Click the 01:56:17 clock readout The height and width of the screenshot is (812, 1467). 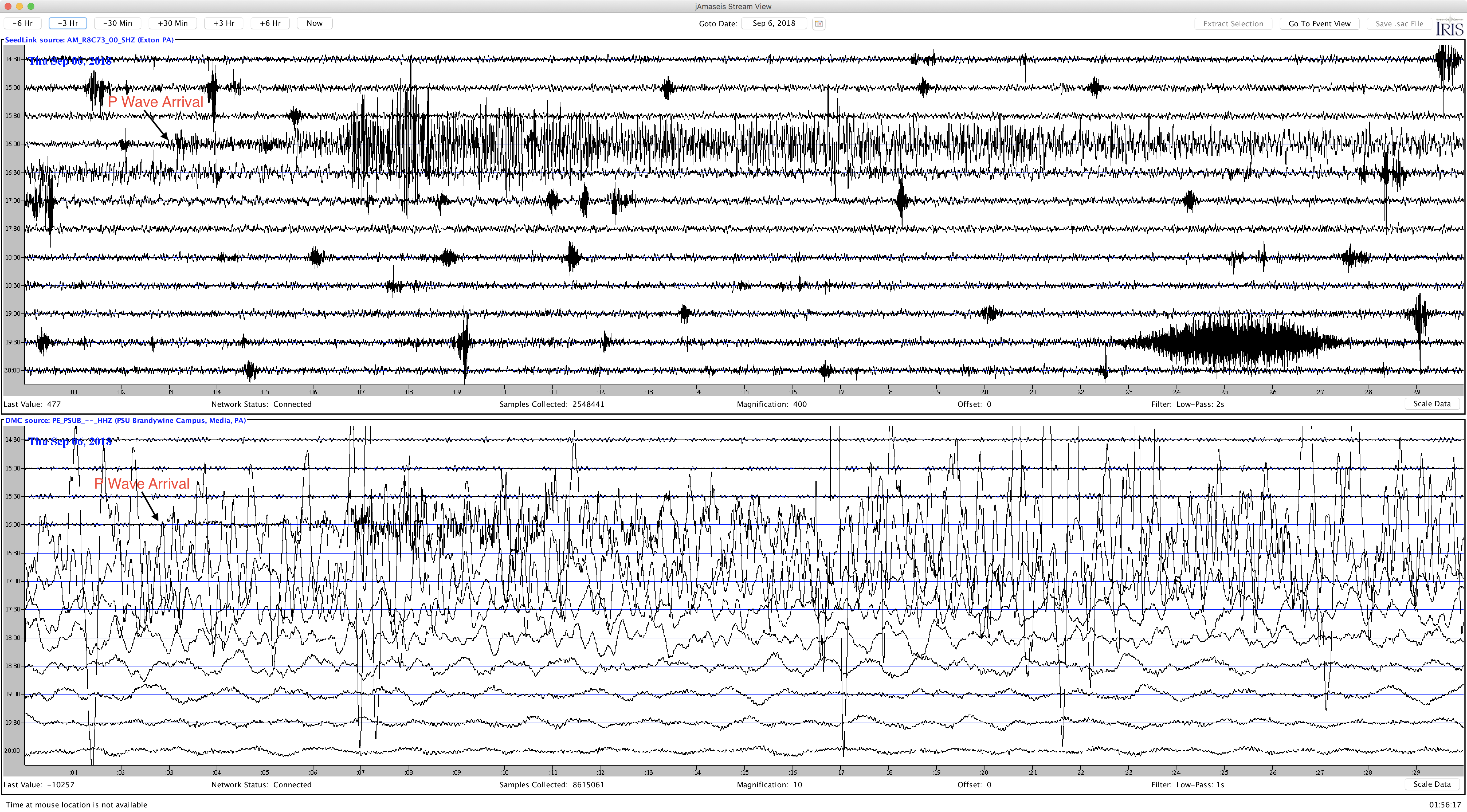pos(1445,805)
